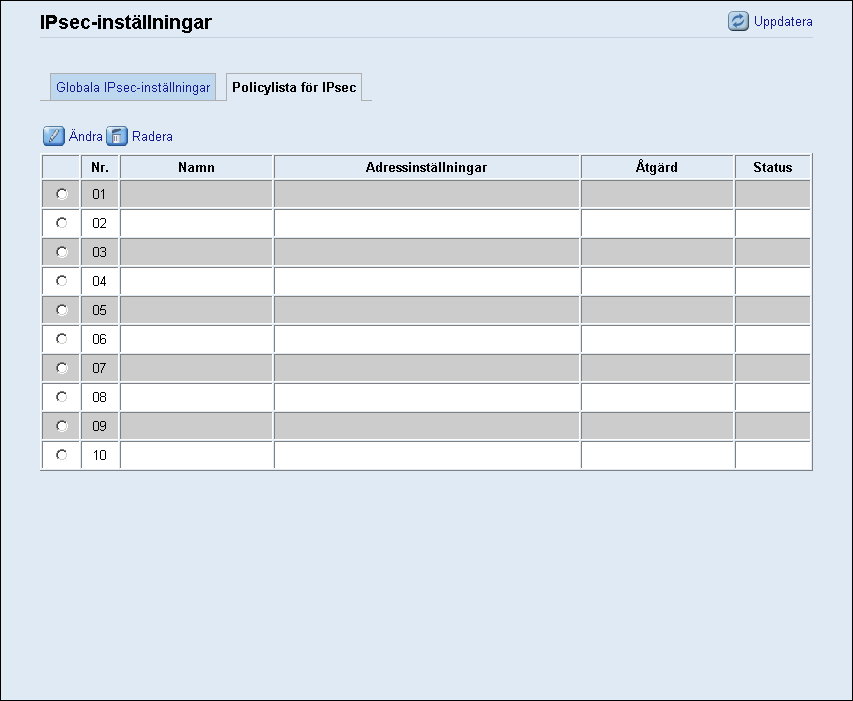Click the Status column header
This screenshot has width=853, height=701.
pos(772,167)
